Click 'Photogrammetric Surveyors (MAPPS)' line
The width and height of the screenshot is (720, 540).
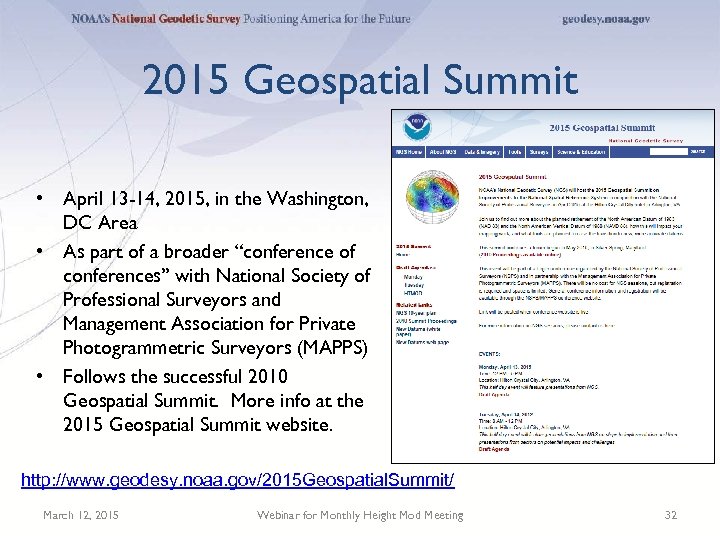(x=215, y=348)
